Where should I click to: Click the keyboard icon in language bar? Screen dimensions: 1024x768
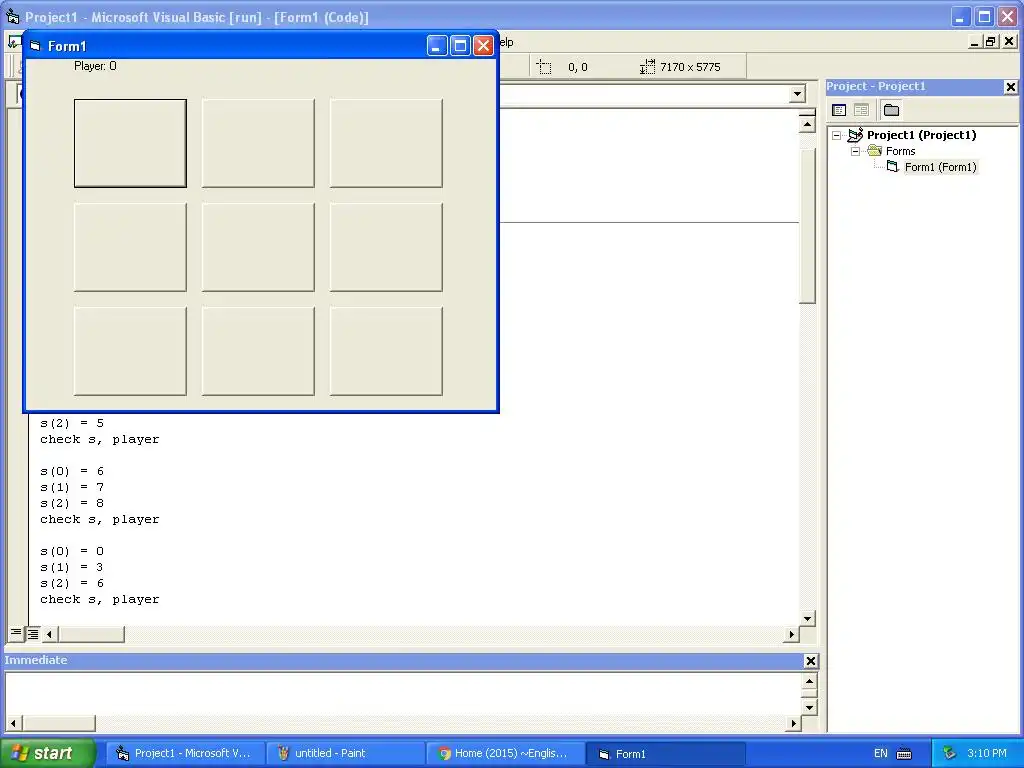(x=904, y=754)
